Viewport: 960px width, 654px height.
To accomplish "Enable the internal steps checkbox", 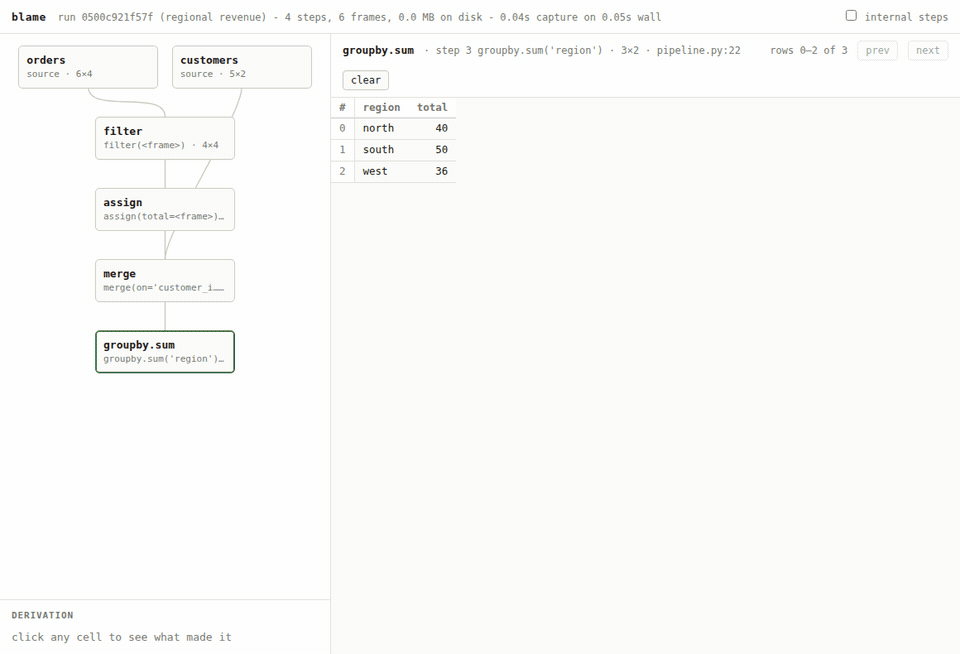I will tap(851, 16).
